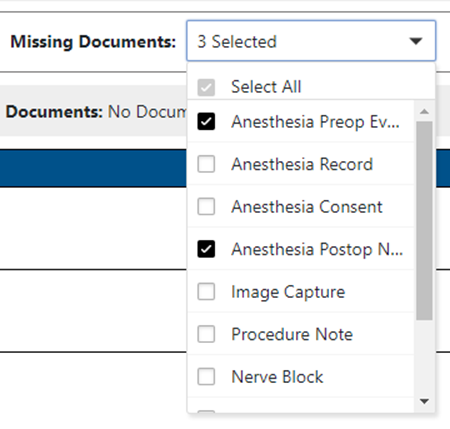This screenshot has height=429, width=450.
Task: Click the 'Missing Documents:' label
Action: (93, 42)
